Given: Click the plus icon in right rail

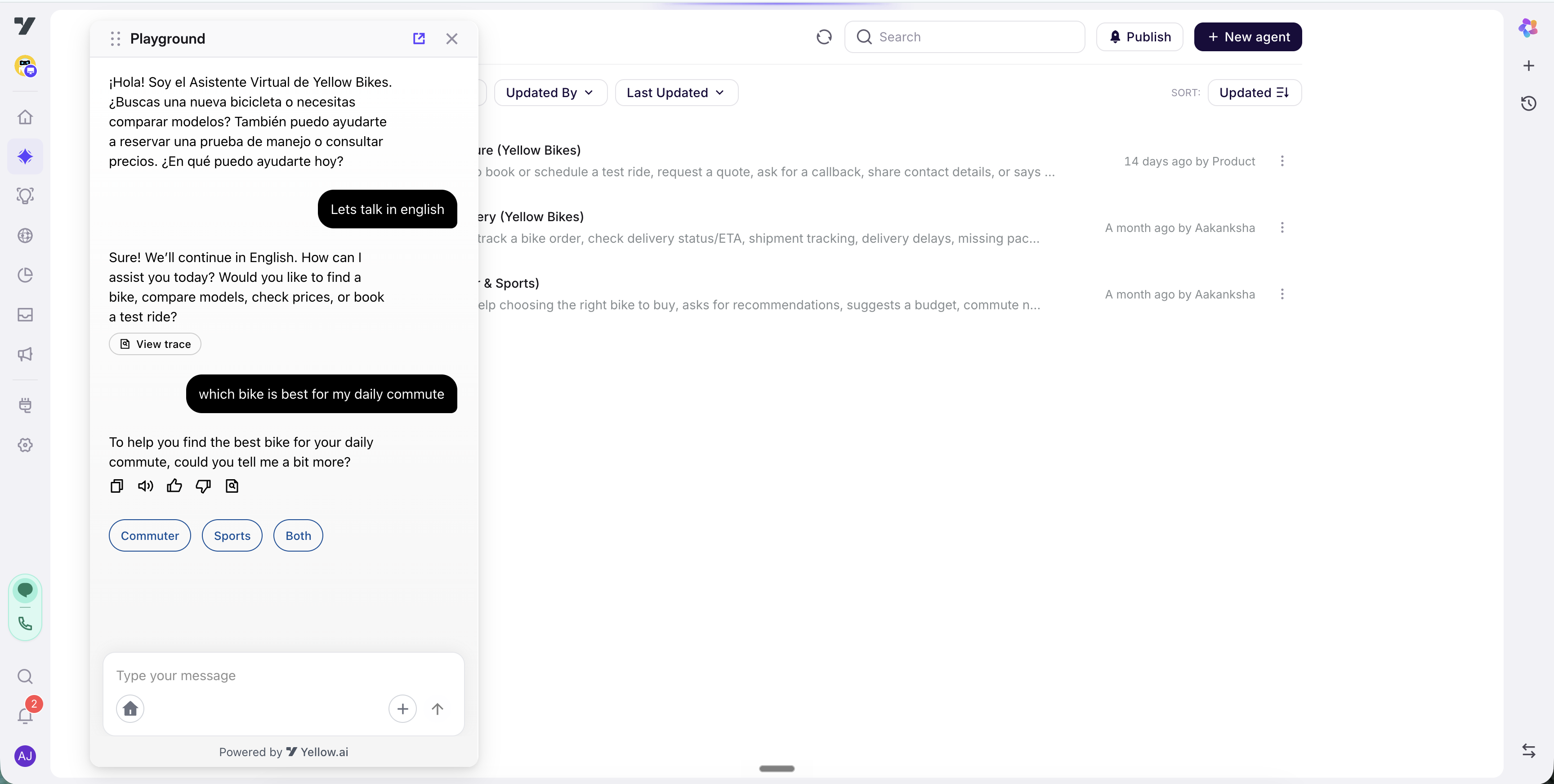Looking at the screenshot, I should (x=1529, y=66).
